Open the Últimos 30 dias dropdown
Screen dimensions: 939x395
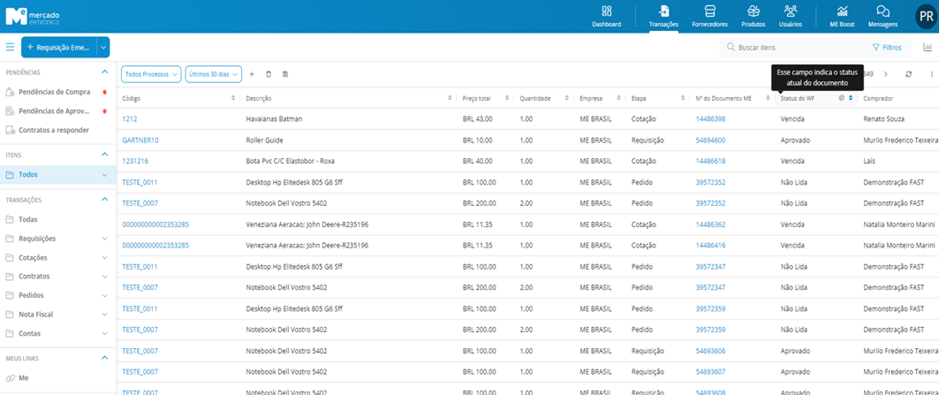pos(213,74)
